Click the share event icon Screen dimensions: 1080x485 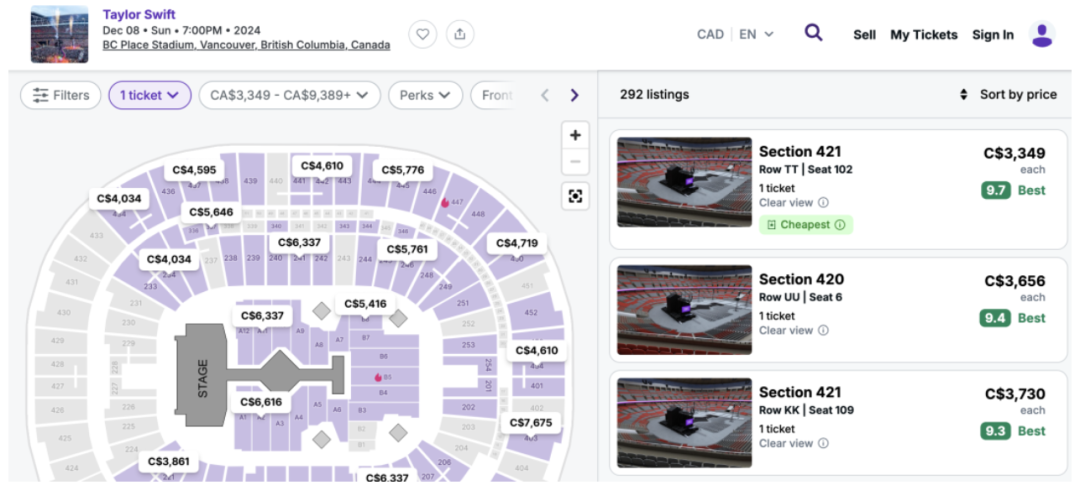coord(459,34)
